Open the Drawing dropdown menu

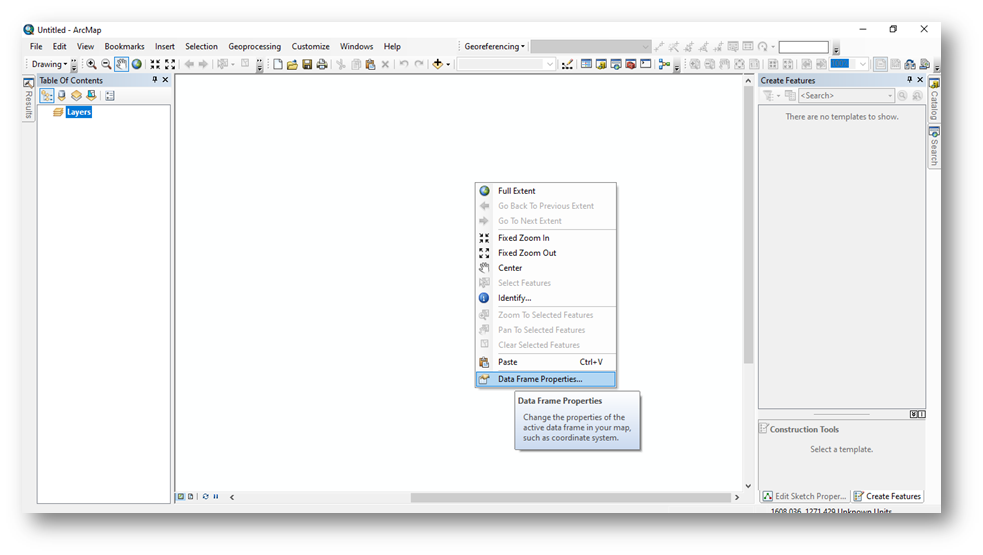(x=50, y=64)
